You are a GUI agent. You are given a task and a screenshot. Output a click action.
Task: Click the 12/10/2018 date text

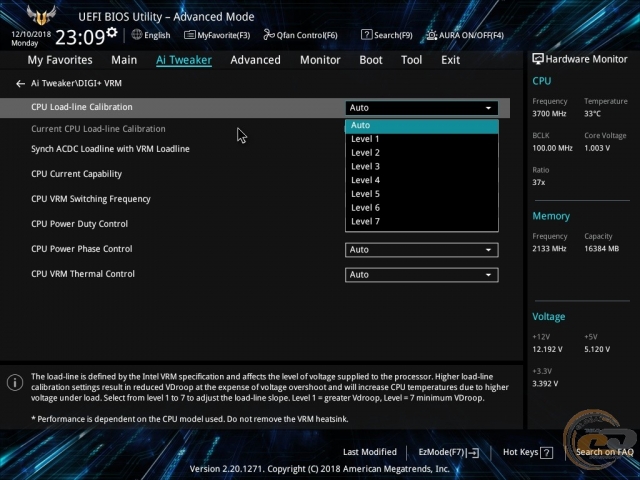pos(31,34)
